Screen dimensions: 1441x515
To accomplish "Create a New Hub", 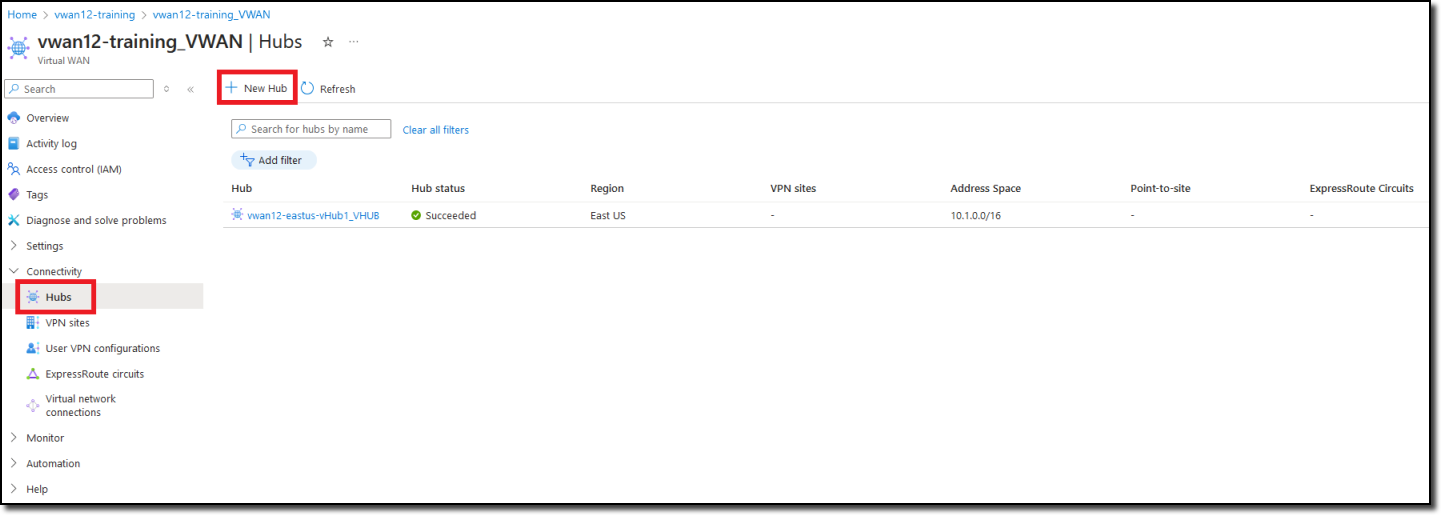I will pyautogui.click(x=257, y=88).
